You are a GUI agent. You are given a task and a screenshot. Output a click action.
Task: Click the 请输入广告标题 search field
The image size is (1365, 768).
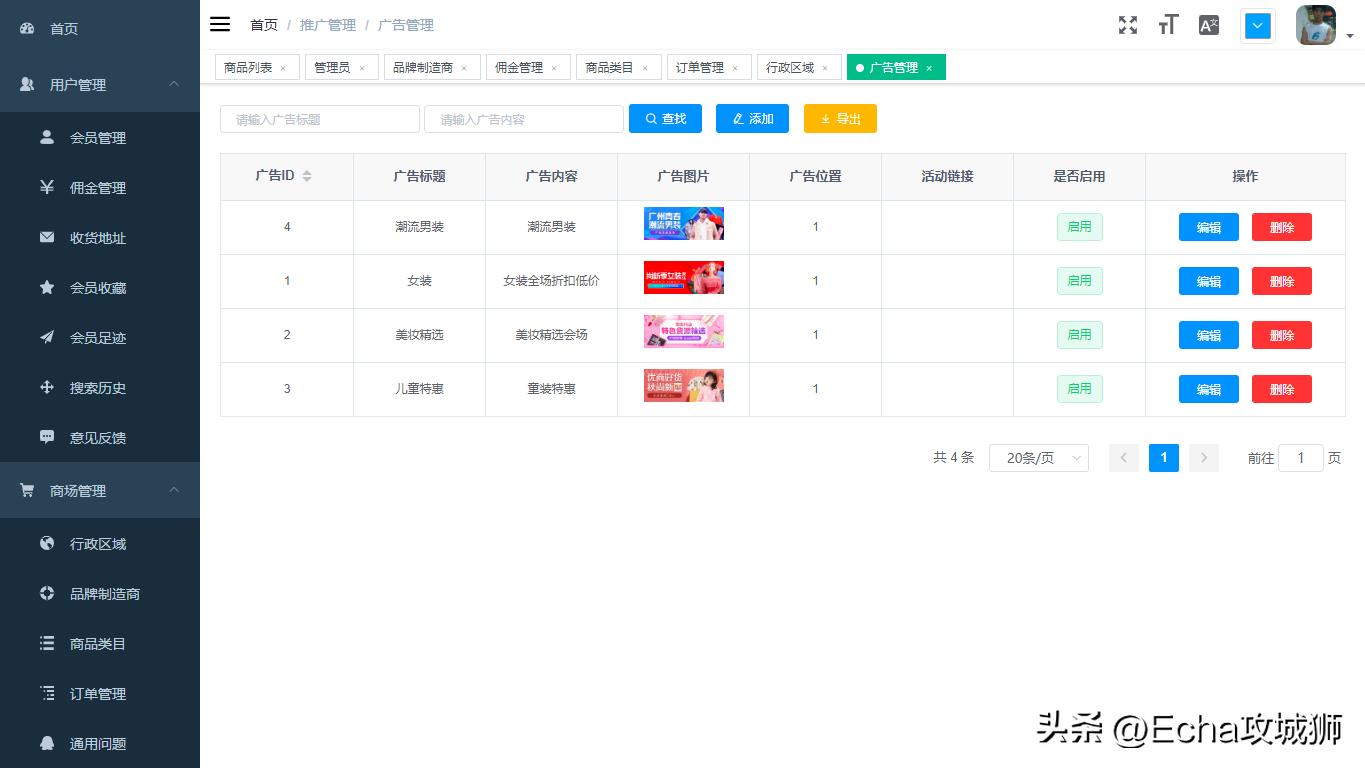click(319, 118)
